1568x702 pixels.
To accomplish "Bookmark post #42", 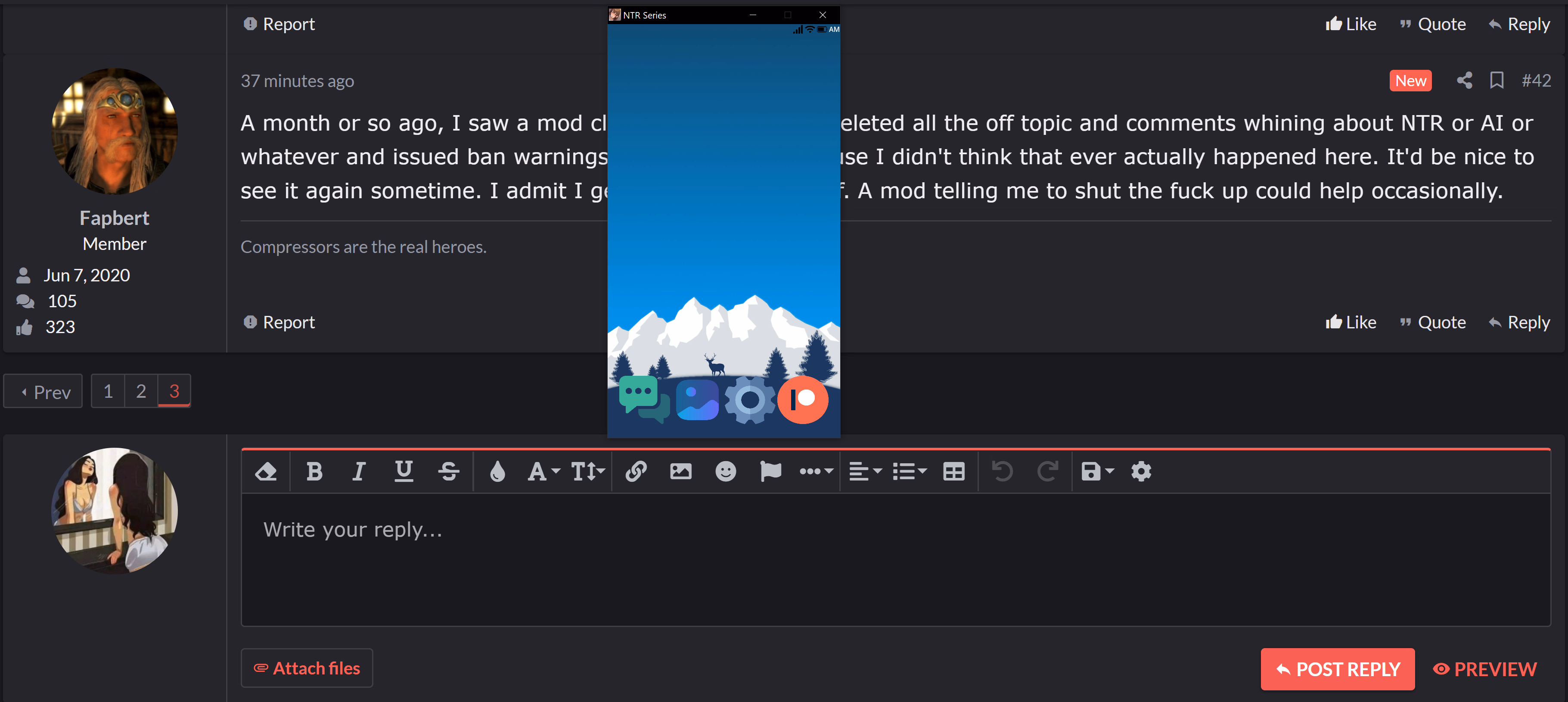I will point(1496,80).
